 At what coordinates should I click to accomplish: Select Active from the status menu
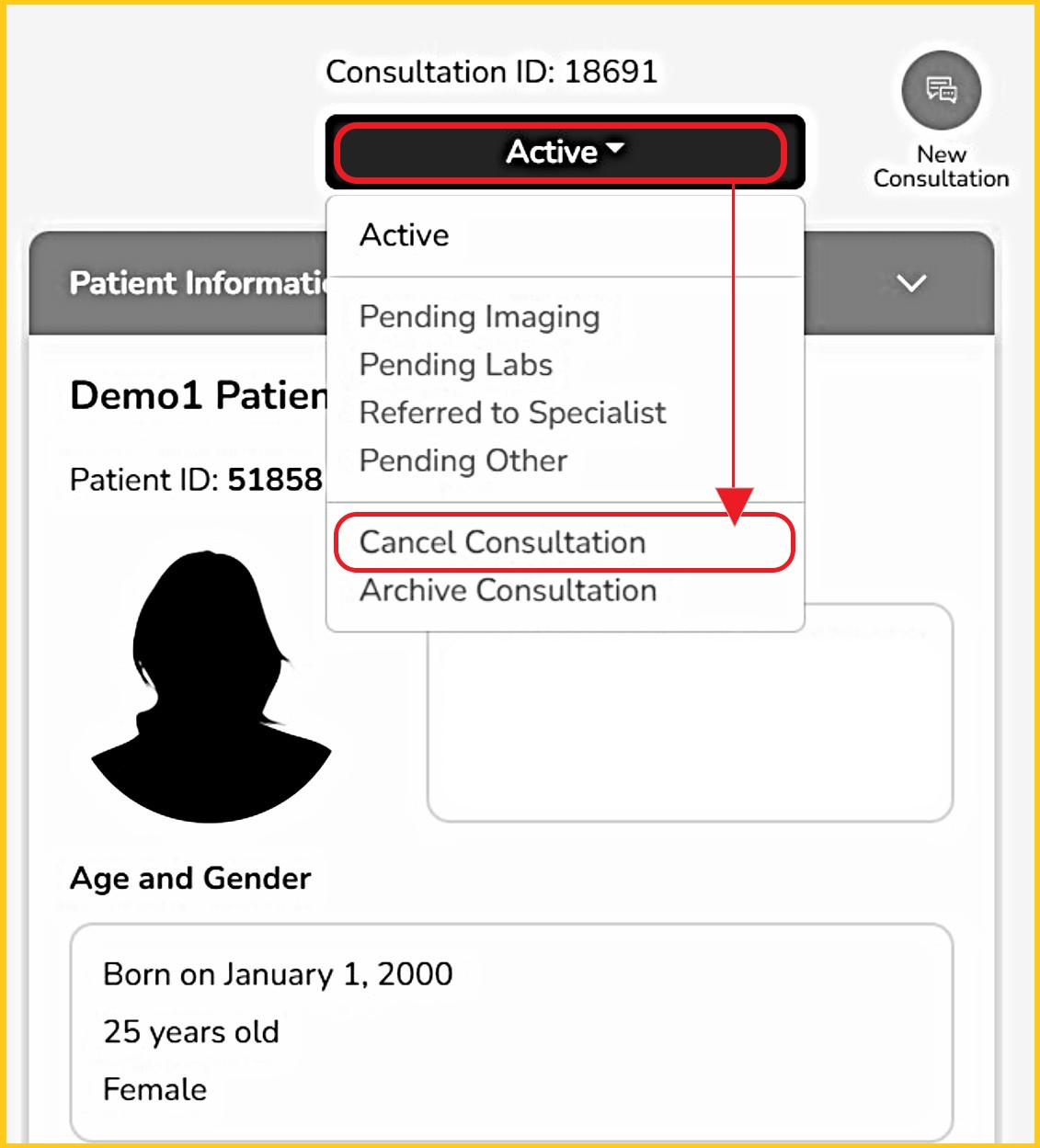(405, 235)
